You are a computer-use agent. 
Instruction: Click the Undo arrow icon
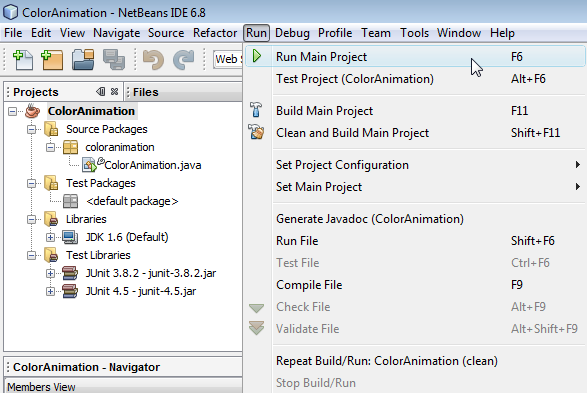coord(153,60)
